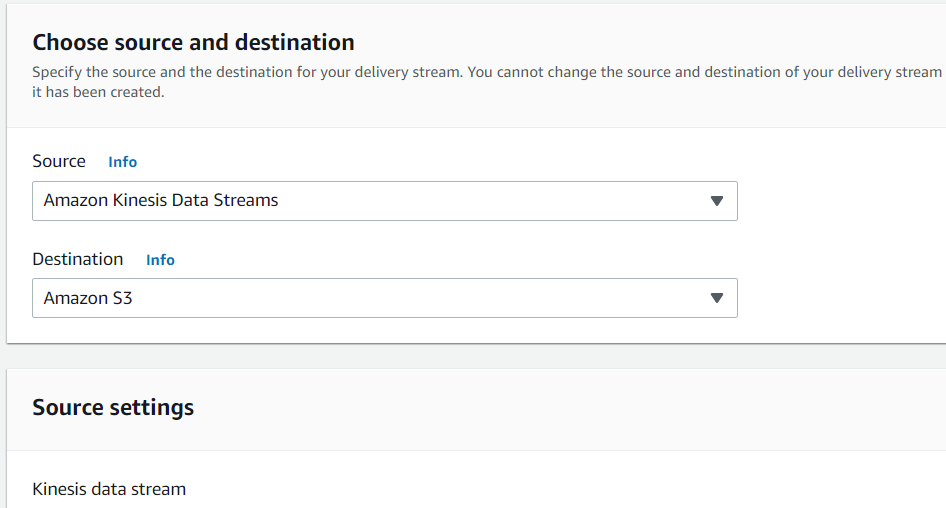Click the Source dropdown arrow icon
The width and height of the screenshot is (946, 508).
pyautogui.click(x=716, y=201)
